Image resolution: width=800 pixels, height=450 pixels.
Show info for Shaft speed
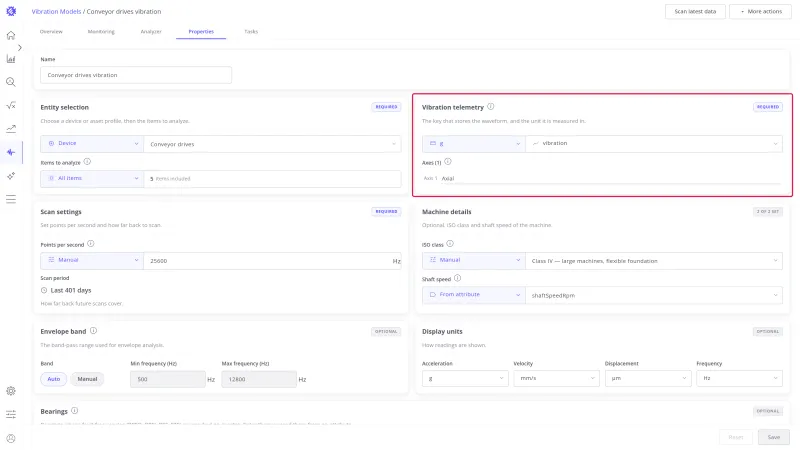click(457, 279)
